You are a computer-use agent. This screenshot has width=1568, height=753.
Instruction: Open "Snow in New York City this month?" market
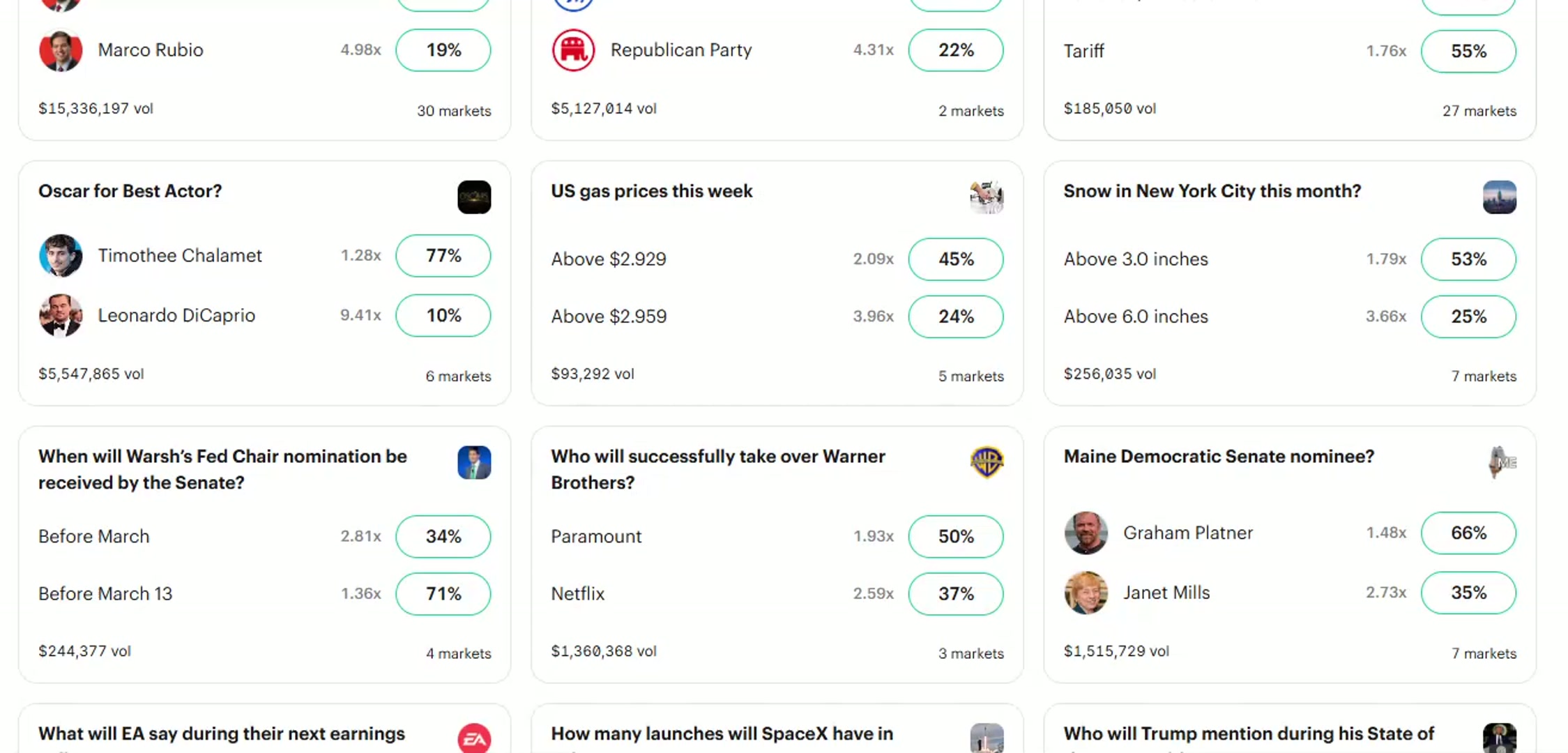point(1212,191)
